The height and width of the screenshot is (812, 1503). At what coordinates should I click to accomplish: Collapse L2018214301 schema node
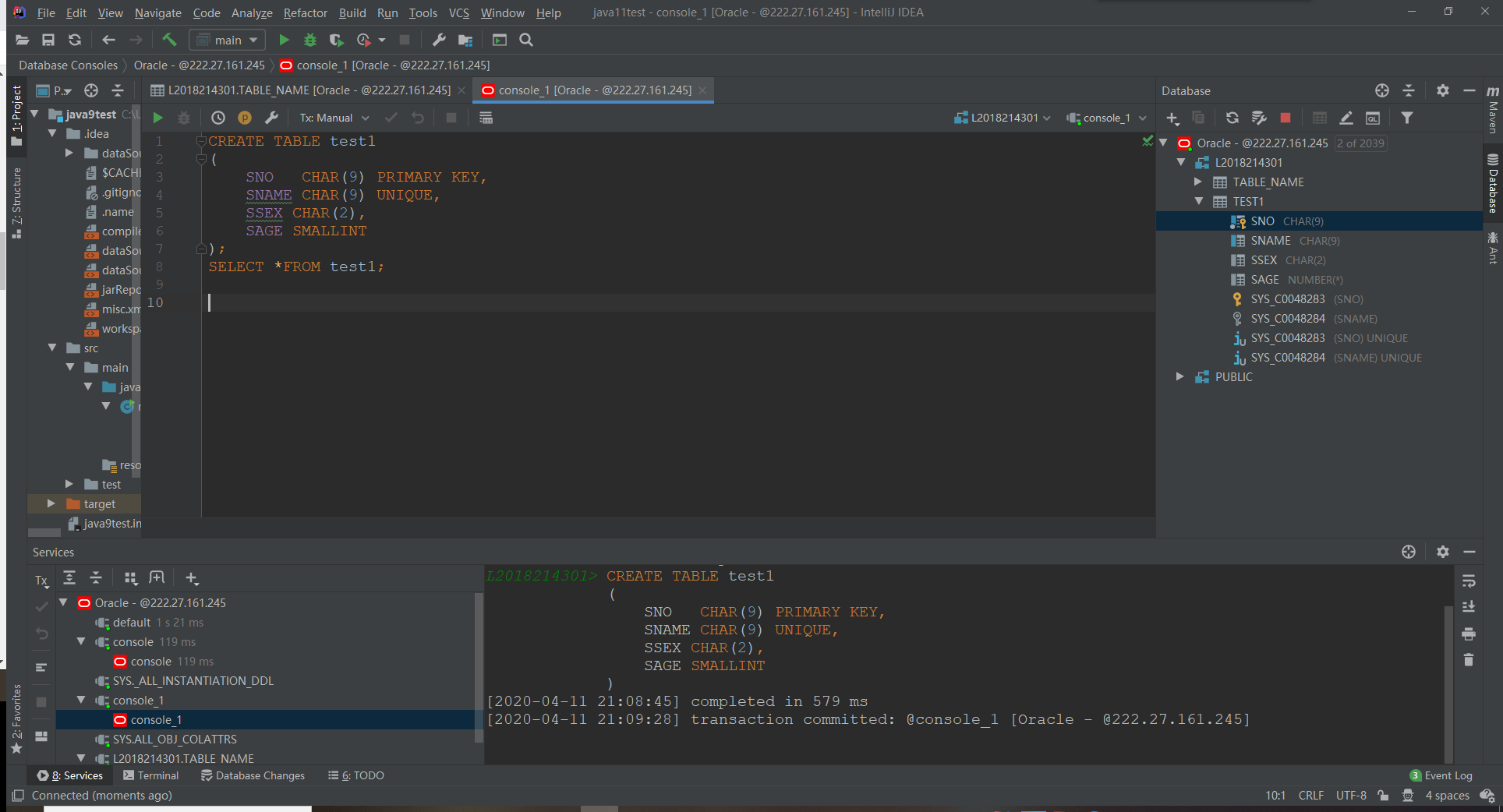[1181, 162]
